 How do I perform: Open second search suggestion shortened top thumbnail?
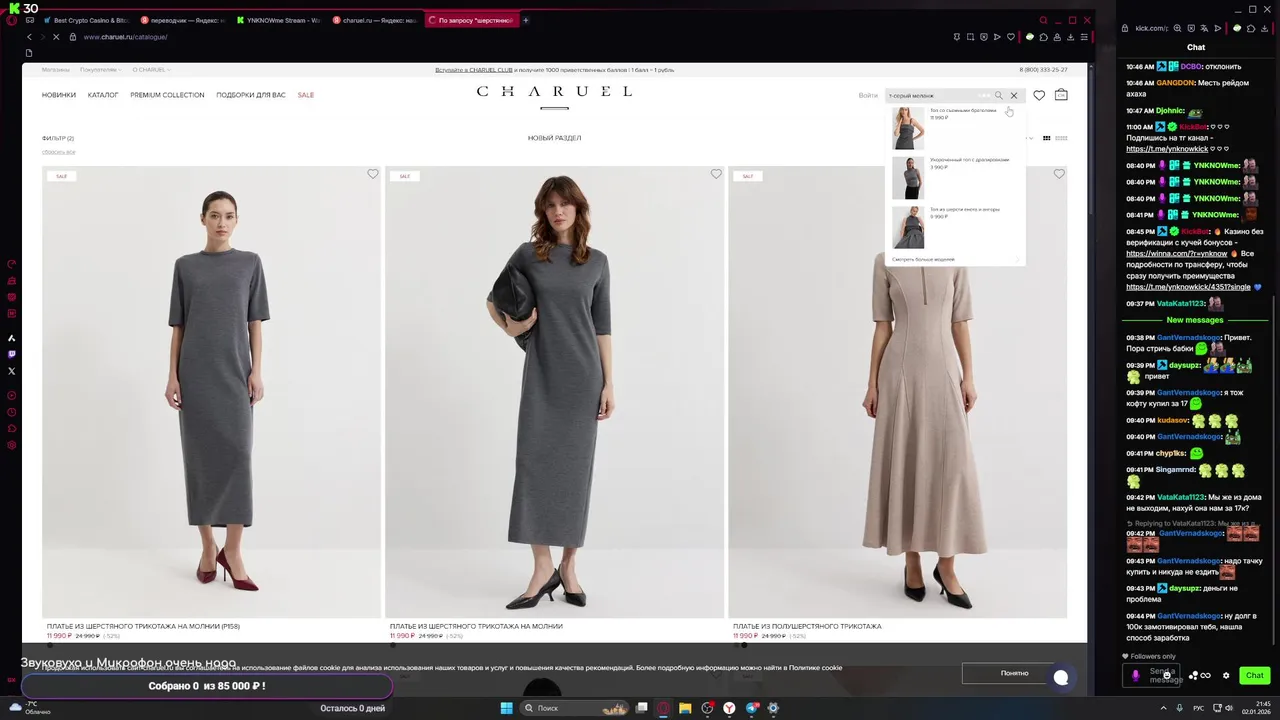click(x=908, y=178)
